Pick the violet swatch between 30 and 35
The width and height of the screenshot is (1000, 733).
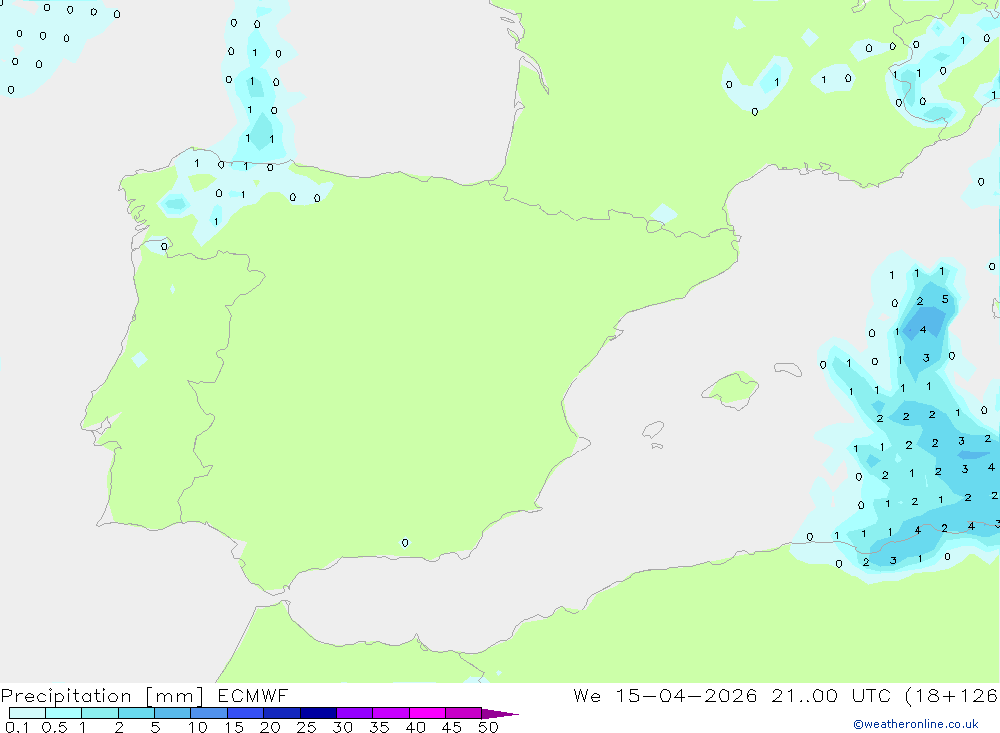[354, 713]
